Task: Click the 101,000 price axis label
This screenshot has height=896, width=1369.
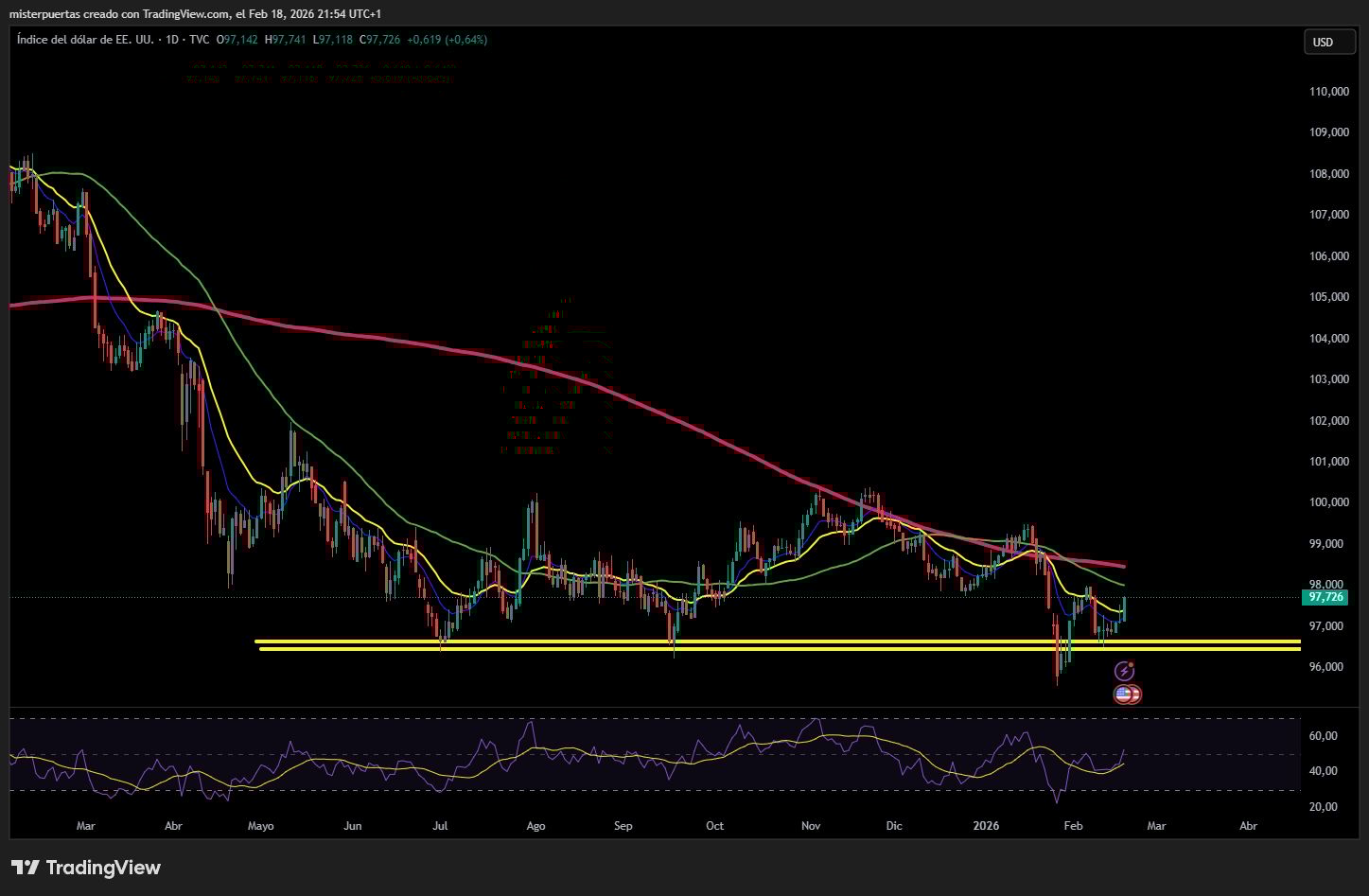Action: [1329, 462]
